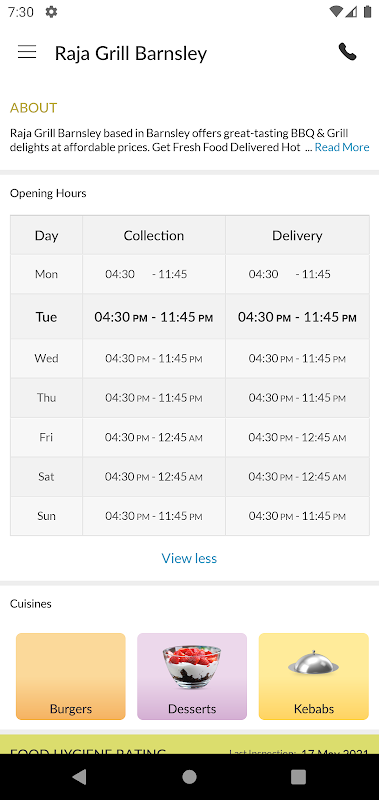Collapse opening hours with View less
This screenshot has height=800, width=379.
click(189, 558)
